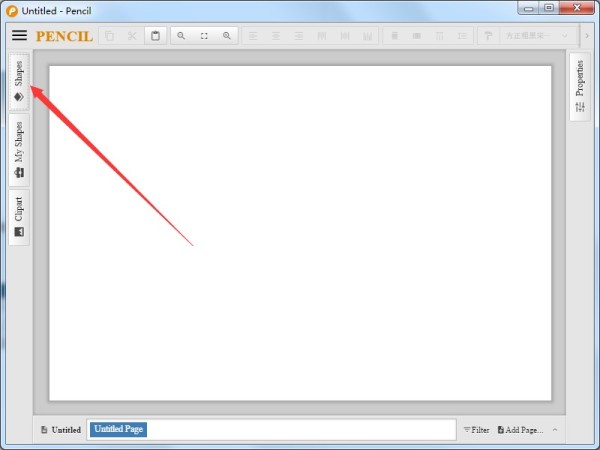Click the make same height icon
600x450 pixels.
coord(417,36)
